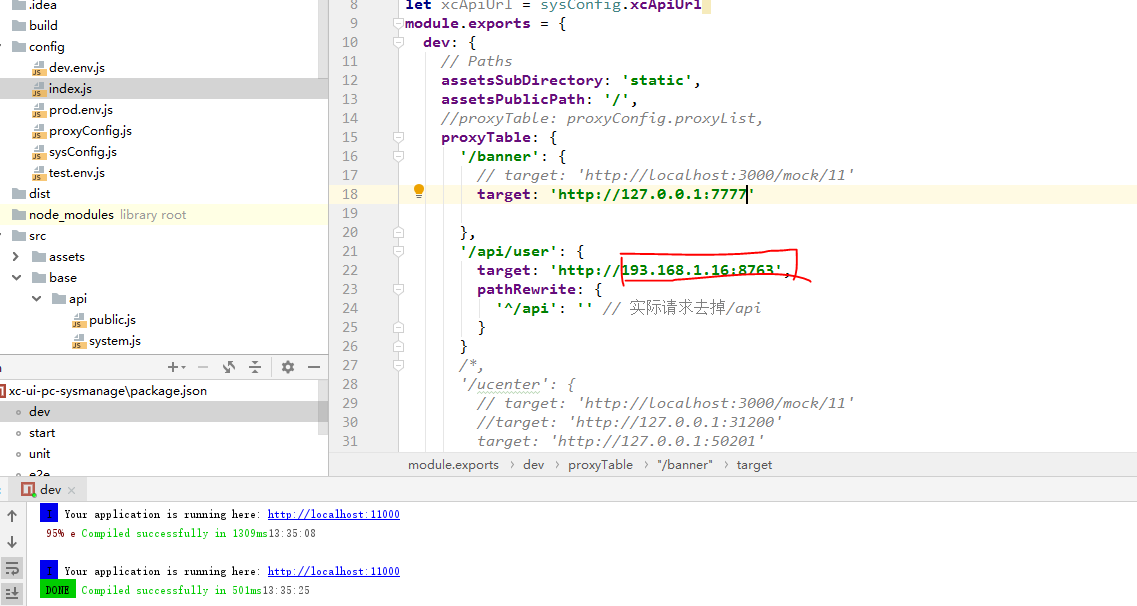
Task: Click the Remove minus icon beside the plus
Action: (203, 367)
